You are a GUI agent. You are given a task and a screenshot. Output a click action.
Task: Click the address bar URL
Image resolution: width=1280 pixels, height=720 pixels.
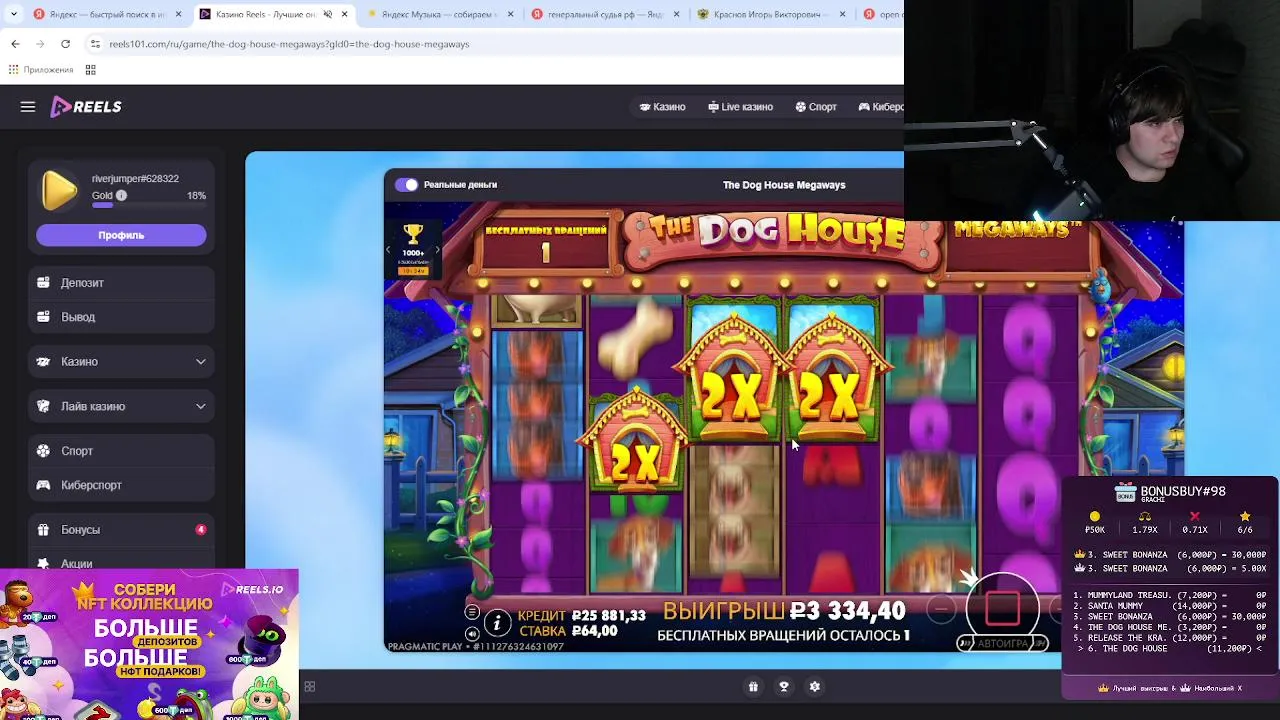click(x=289, y=44)
